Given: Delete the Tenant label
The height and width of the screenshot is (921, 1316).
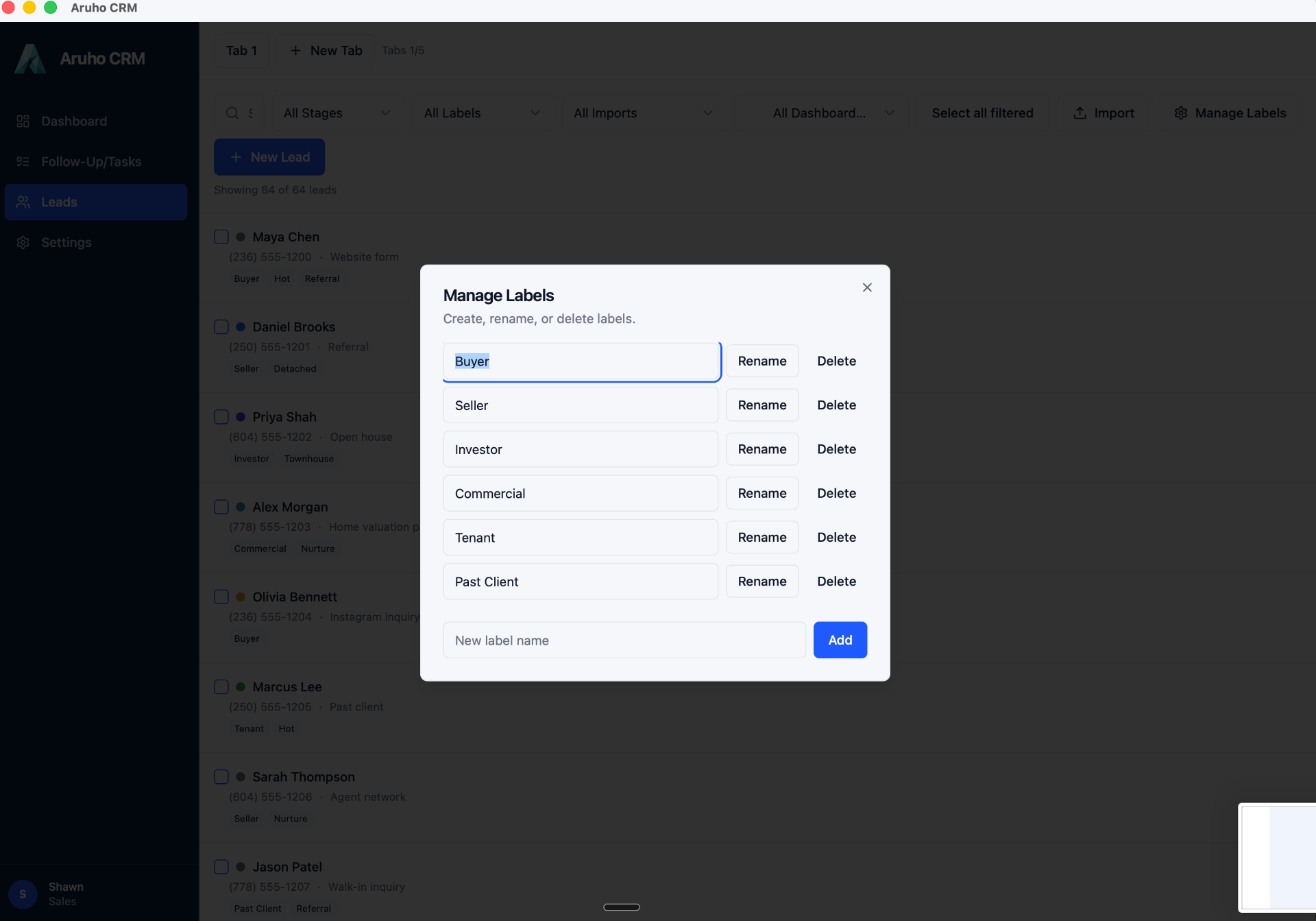Looking at the screenshot, I should click(836, 538).
